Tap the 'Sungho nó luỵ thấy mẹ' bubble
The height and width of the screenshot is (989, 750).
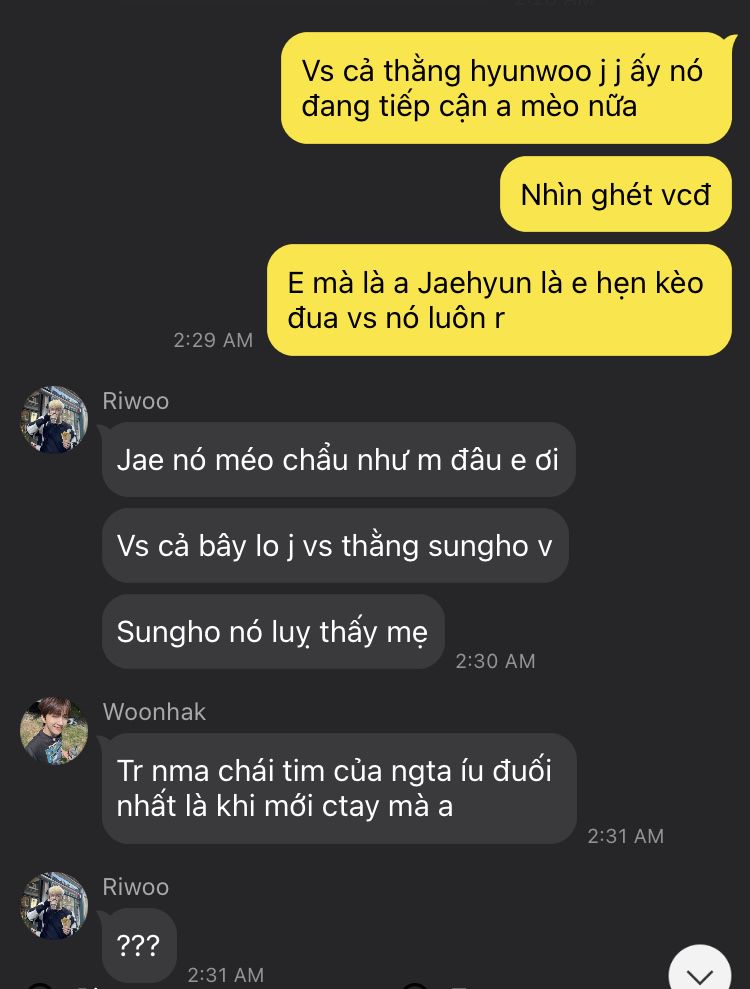273,631
